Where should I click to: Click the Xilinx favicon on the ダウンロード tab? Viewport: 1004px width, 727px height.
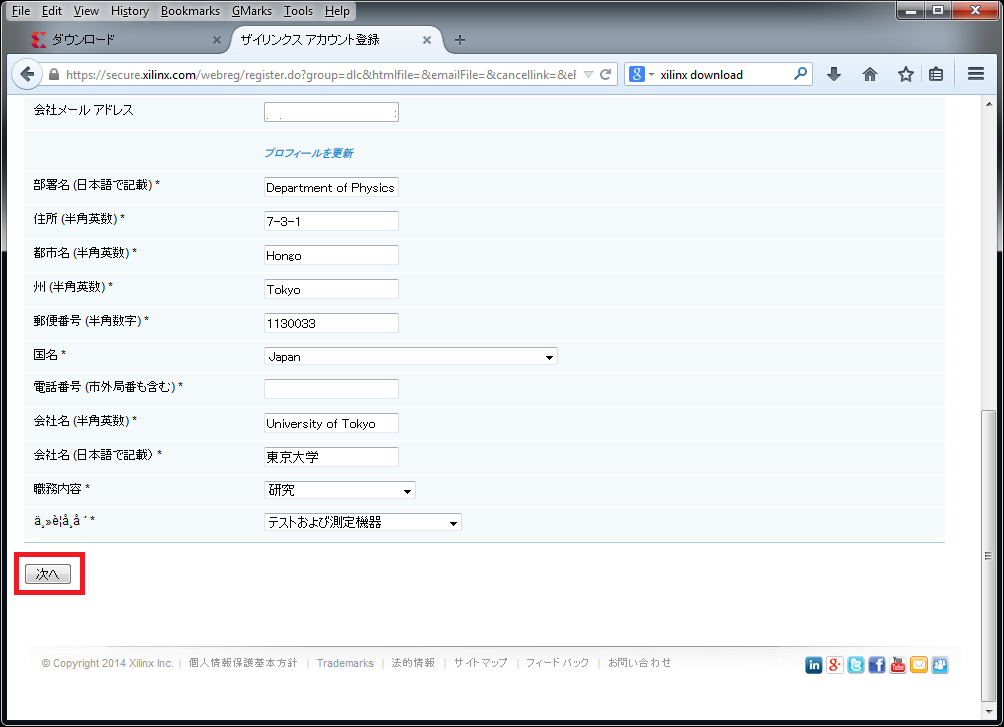(x=38, y=40)
